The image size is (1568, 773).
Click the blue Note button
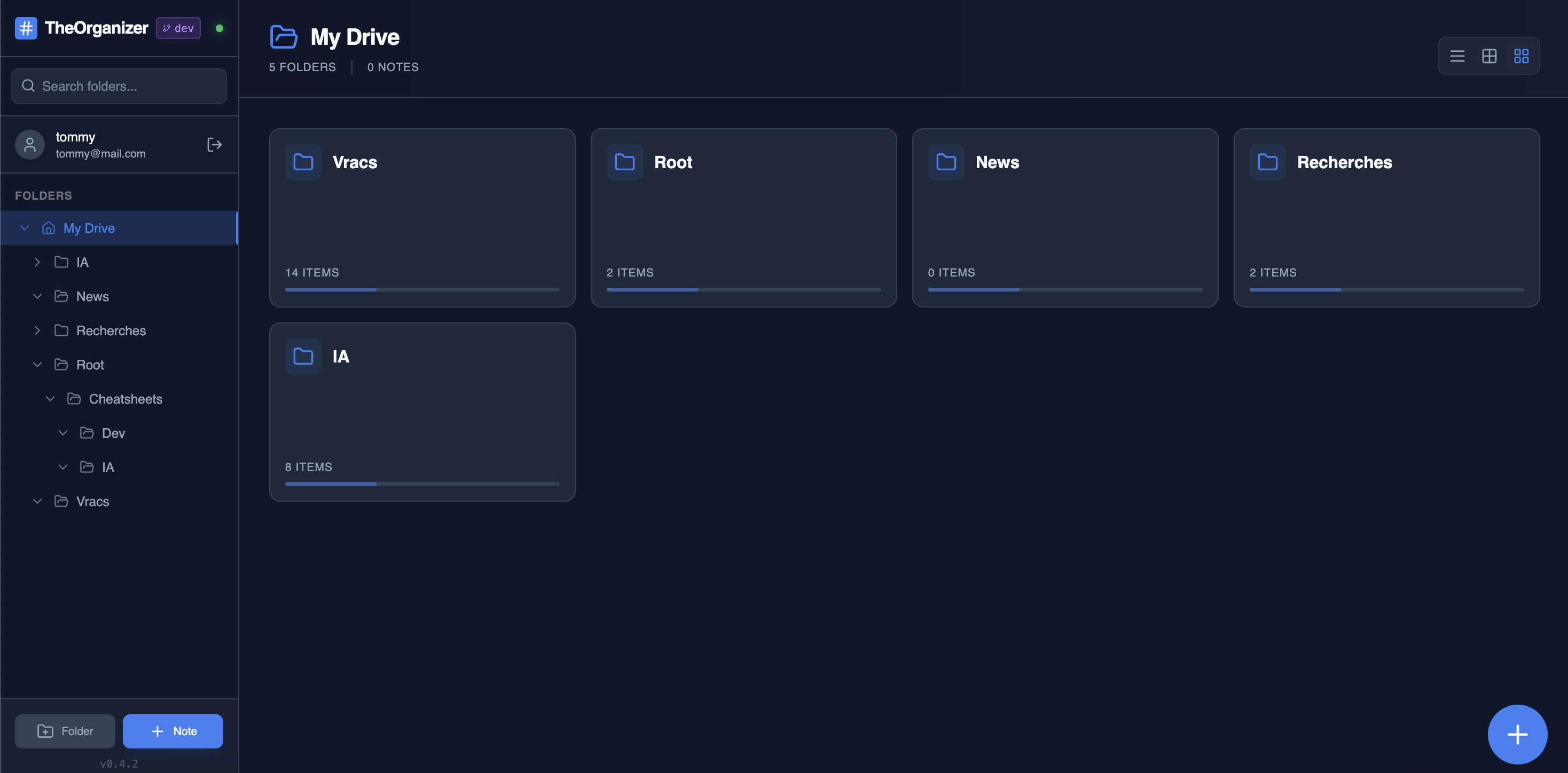click(173, 731)
